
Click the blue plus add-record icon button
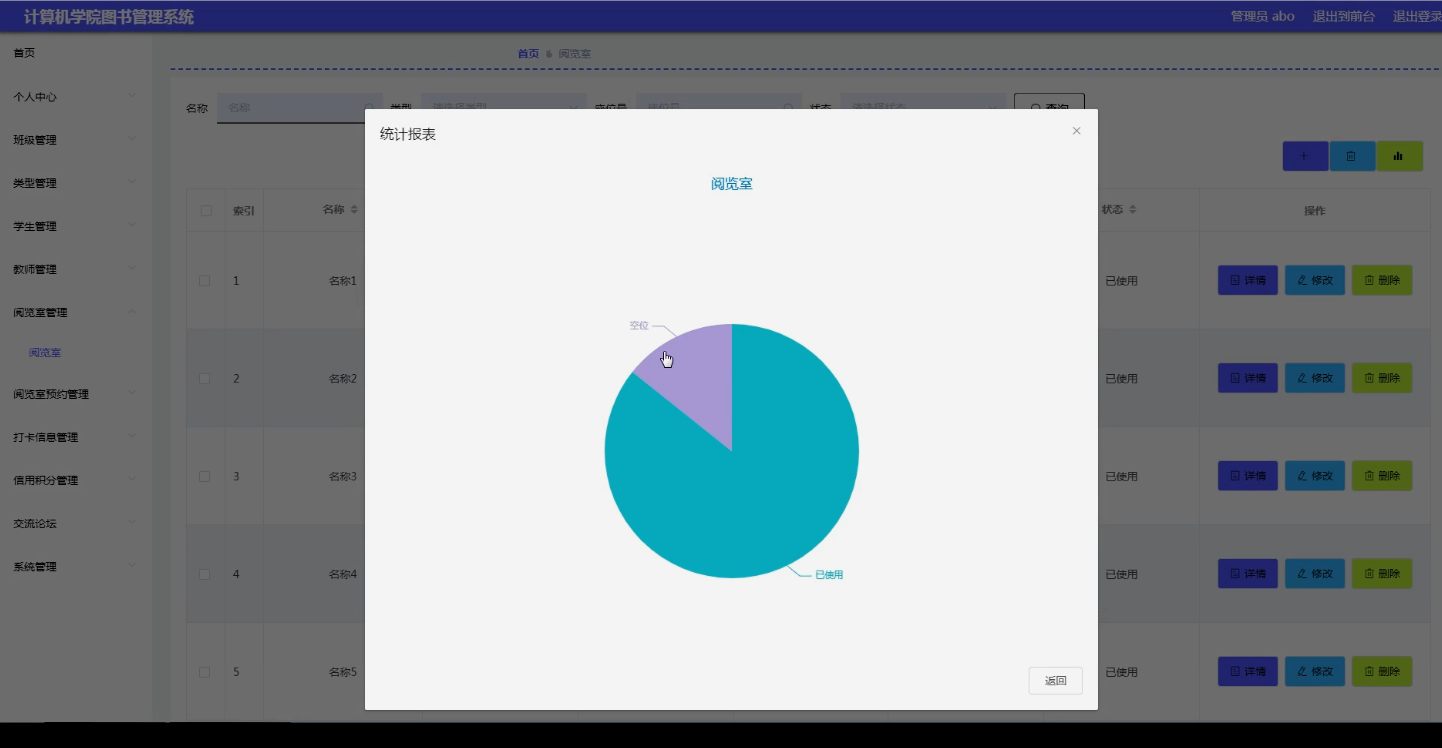1305,156
